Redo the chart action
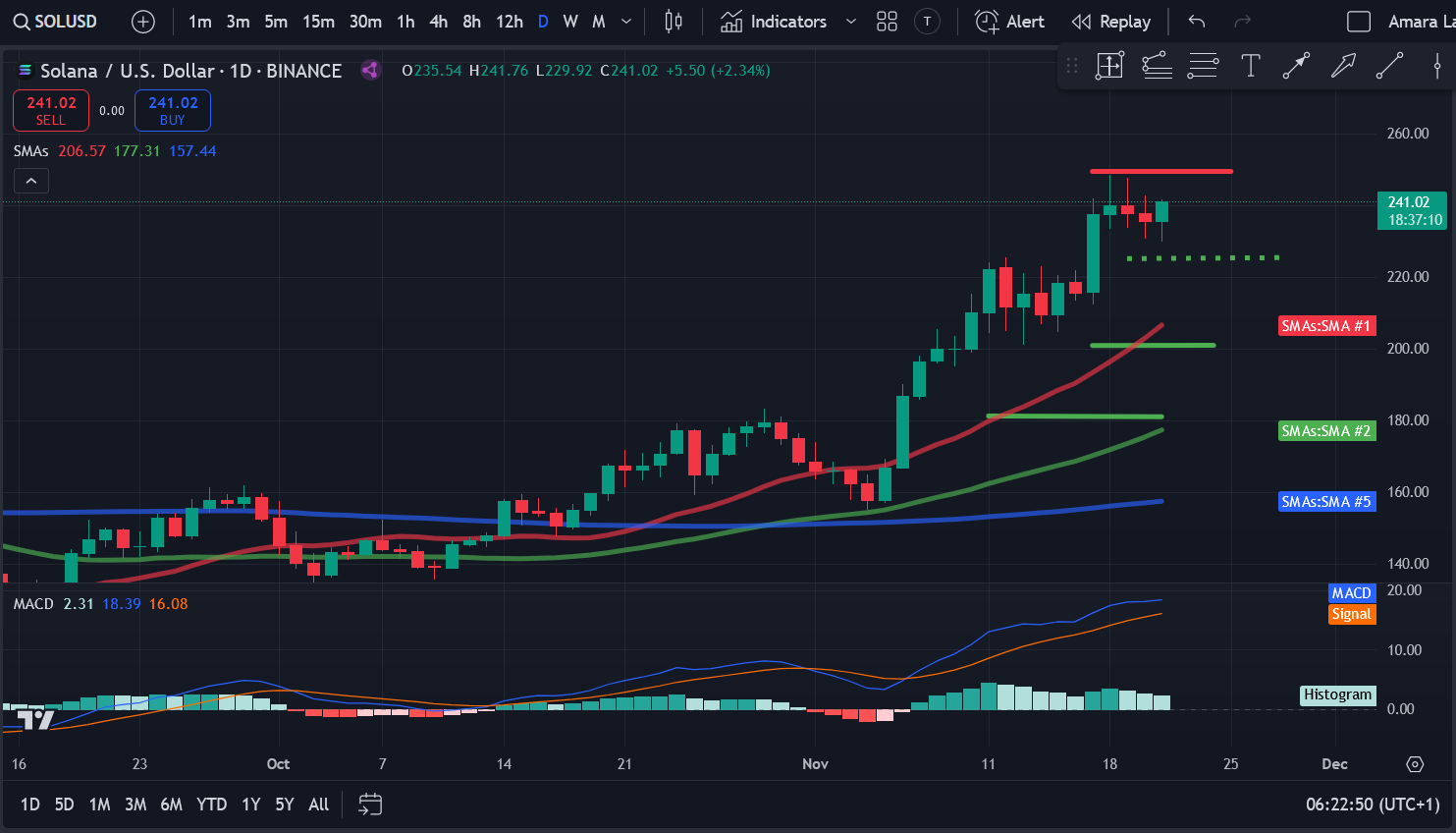Image resolution: width=1456 pixels, height=833 pixels. click(1242, 22)
